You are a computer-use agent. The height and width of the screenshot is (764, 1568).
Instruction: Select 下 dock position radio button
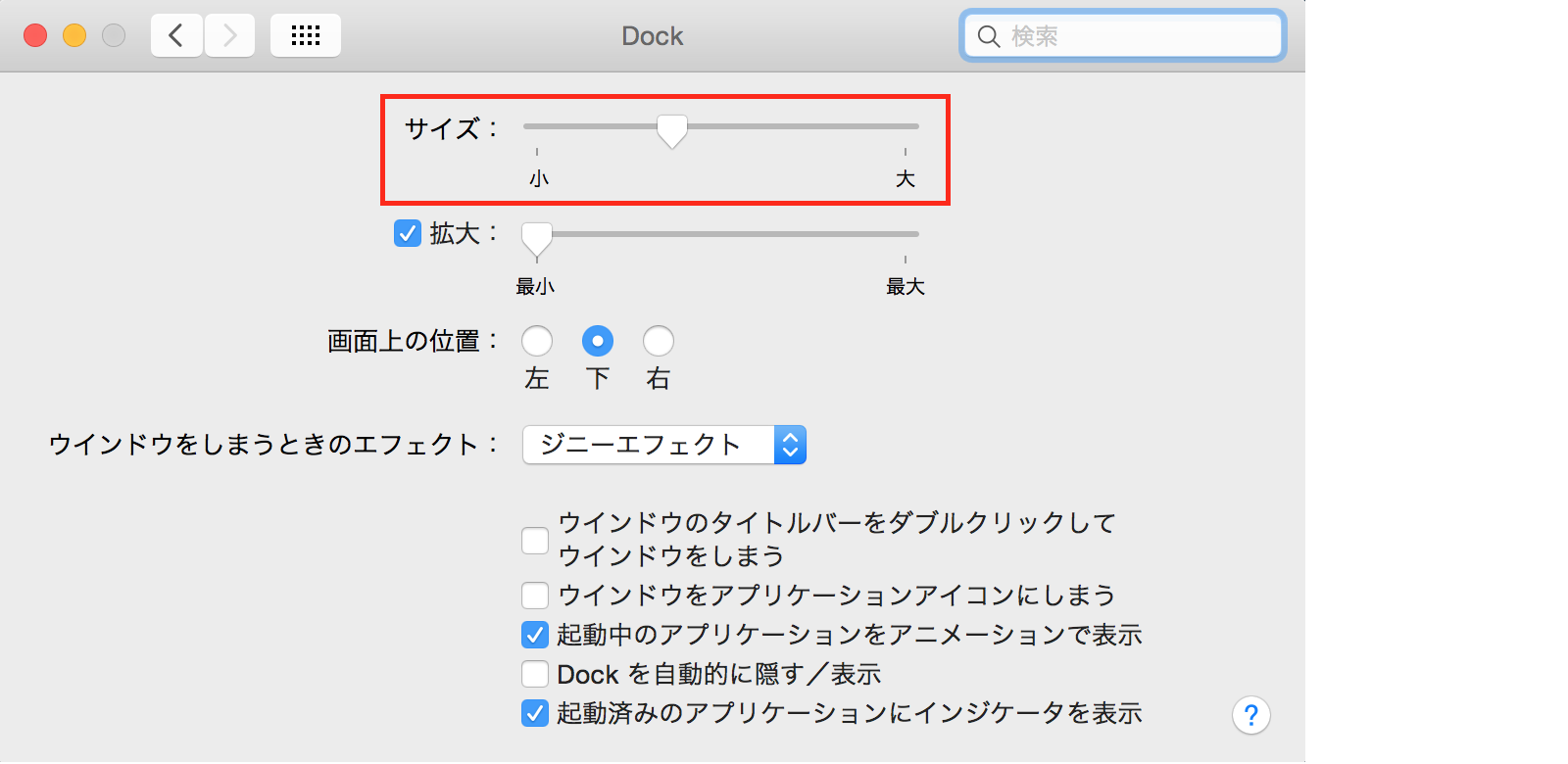[598, 341]
